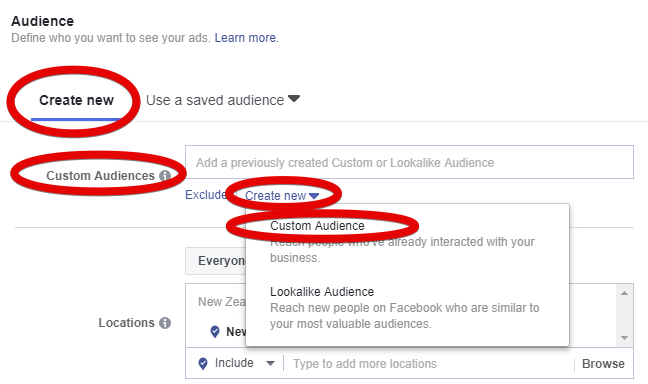Click the locations list scroll down arrow
This screenshot has width=648, height=384.
pos(624,338)
